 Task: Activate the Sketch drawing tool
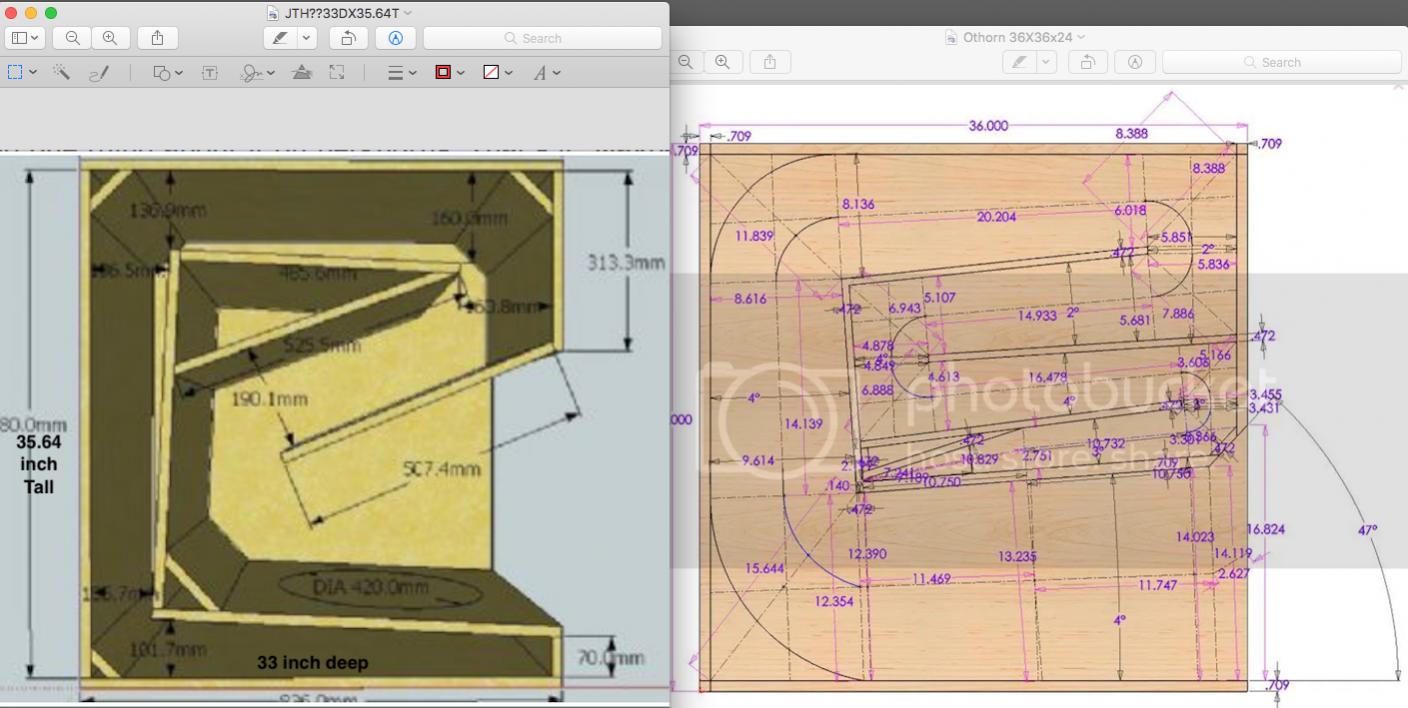tap(99, 72)
